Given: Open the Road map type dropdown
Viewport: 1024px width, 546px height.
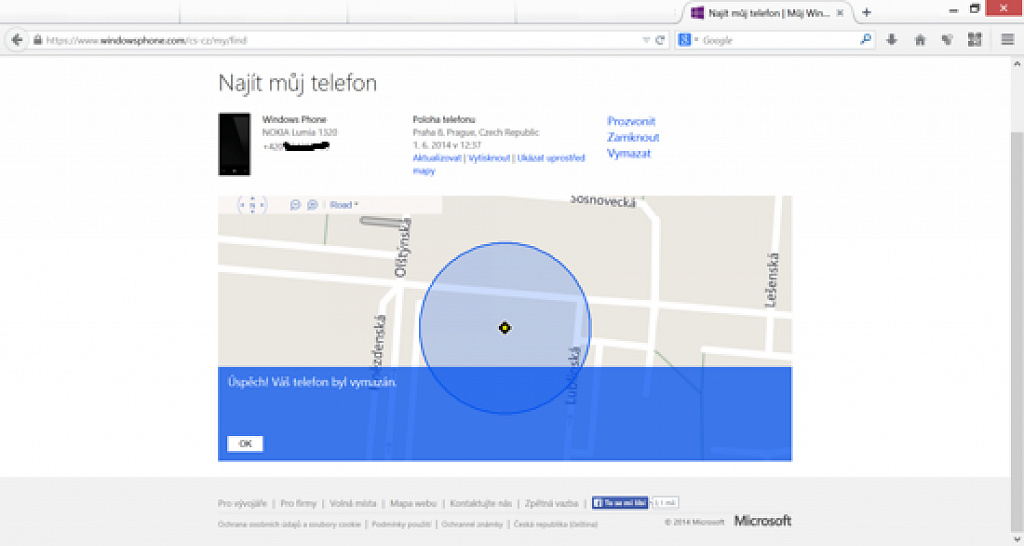Looking at the screenshot, I should click(344, 205).
